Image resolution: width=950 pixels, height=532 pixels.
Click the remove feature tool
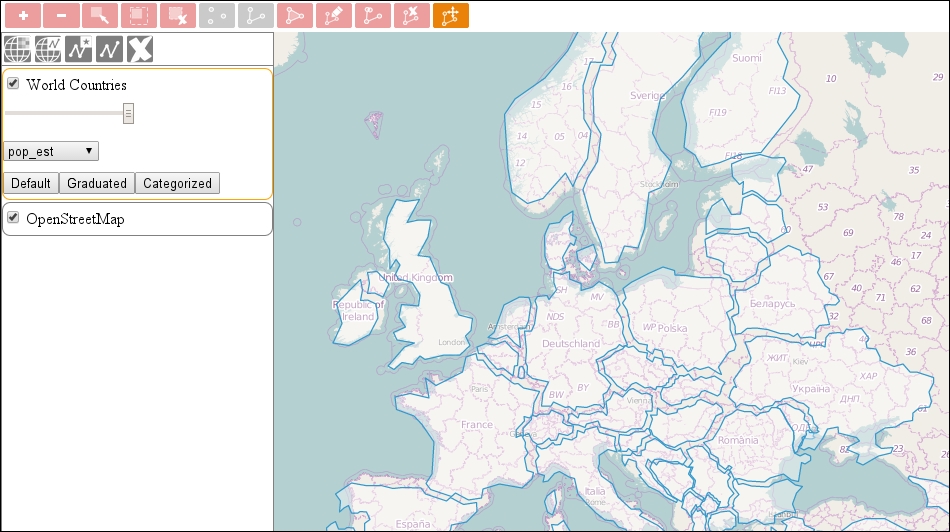coord(411,16)
